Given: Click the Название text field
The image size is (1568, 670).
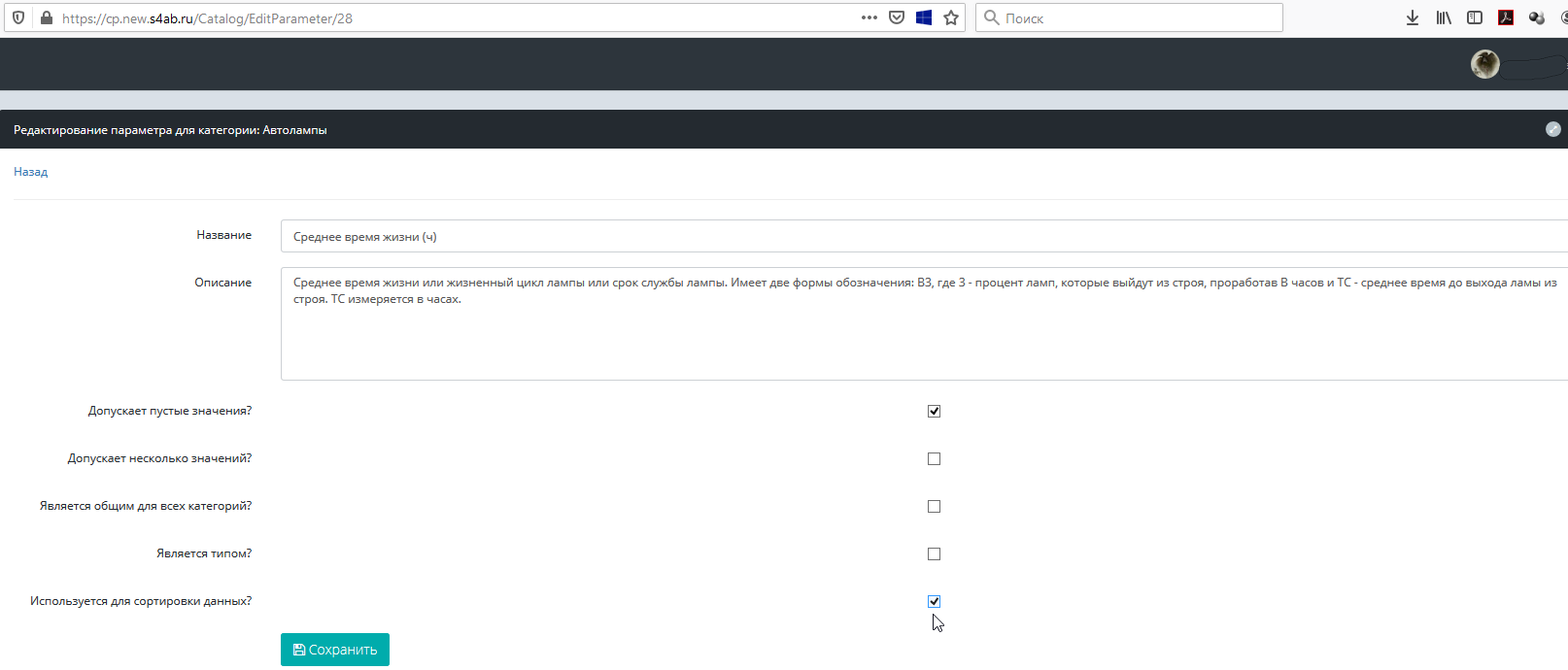Looking at the screenshot, I should (923, 237).
